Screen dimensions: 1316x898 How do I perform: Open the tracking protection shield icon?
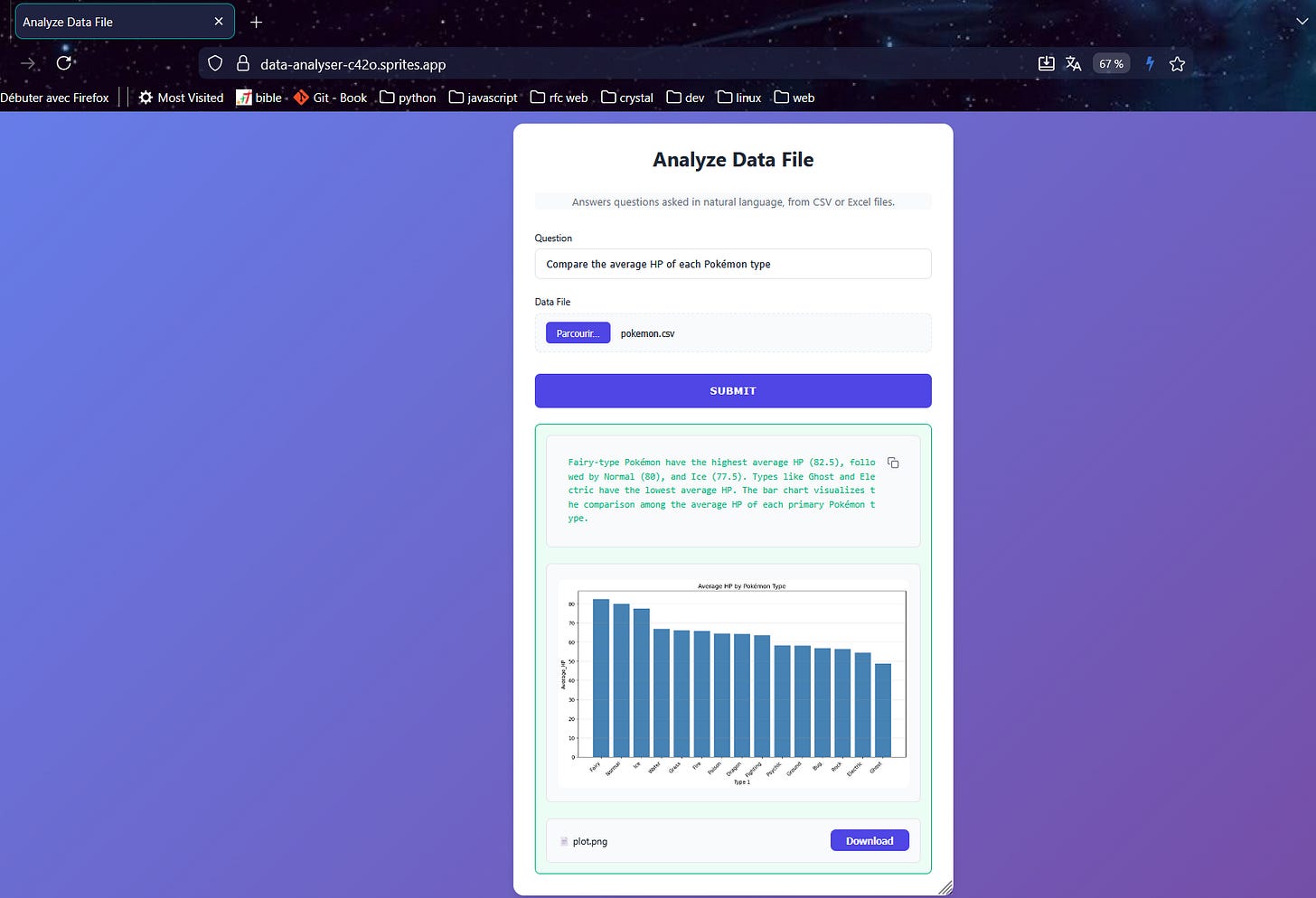[x=215, y=63]
